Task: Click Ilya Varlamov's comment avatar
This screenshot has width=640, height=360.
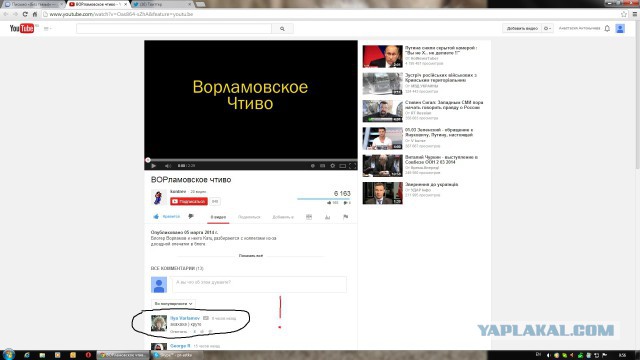Action: 159,323
